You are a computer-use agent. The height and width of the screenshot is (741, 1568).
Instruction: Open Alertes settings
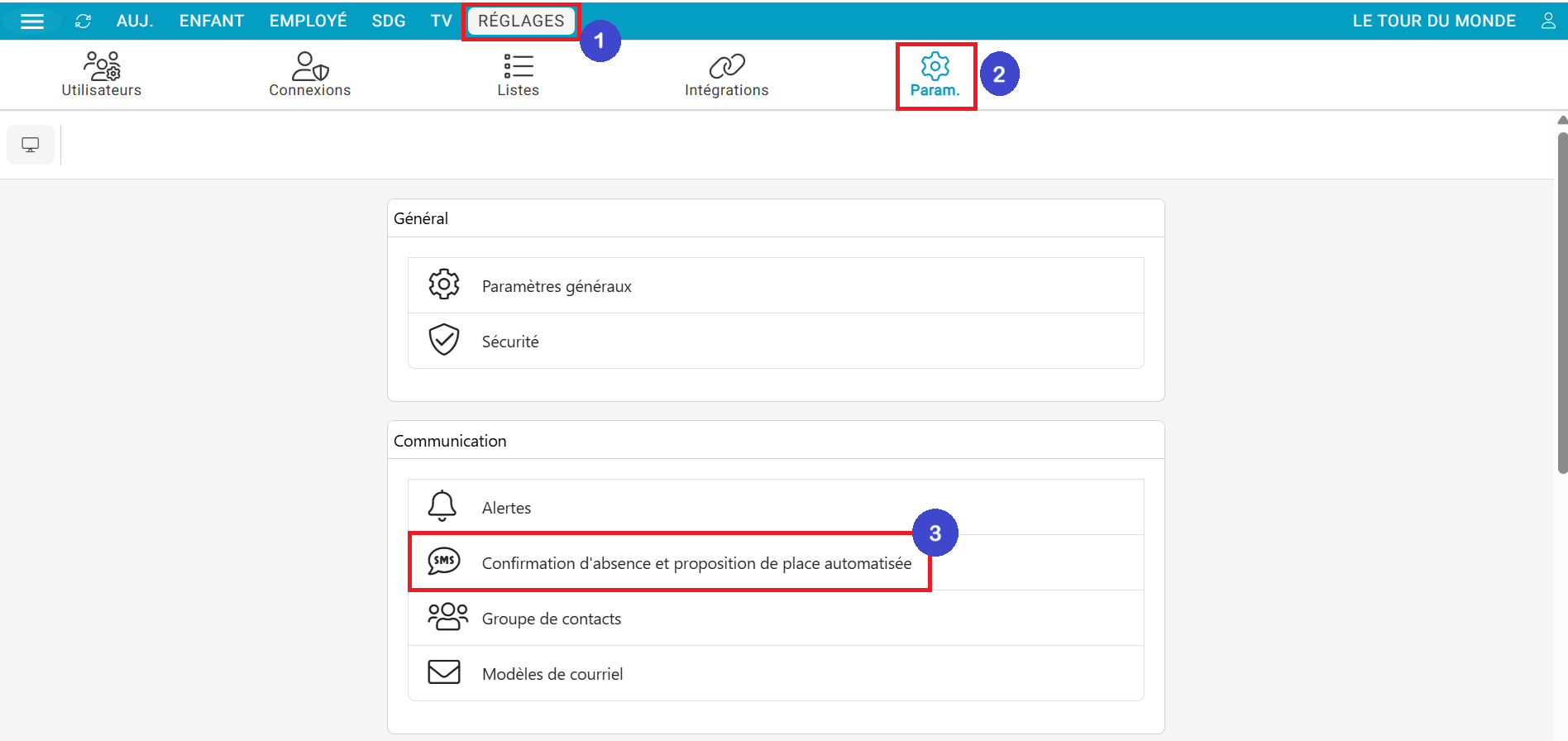pos(506,508)
